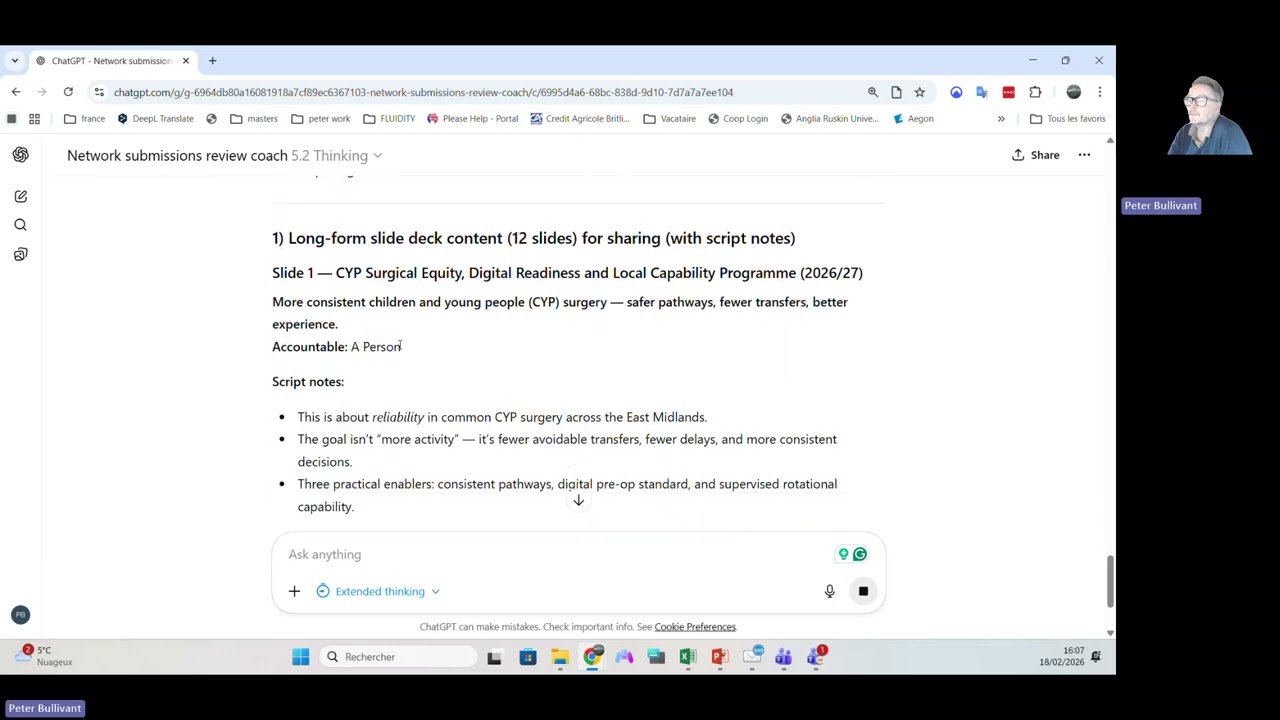Open Excel from the taskbar

click(x=688, y=657)
